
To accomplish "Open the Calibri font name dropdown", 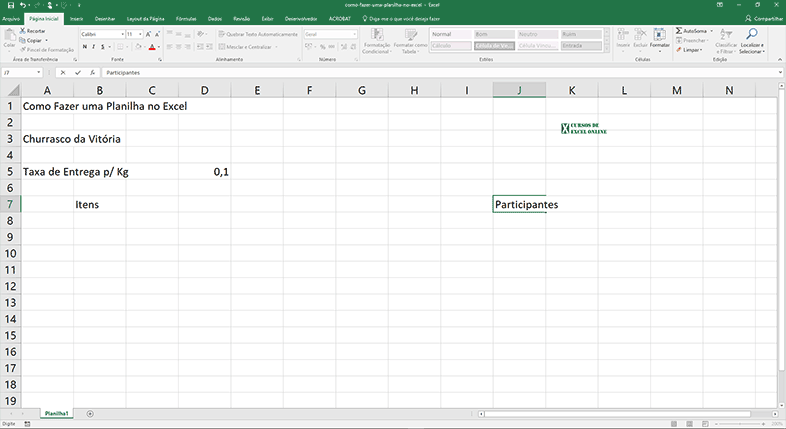I will [x=122, y=34].
